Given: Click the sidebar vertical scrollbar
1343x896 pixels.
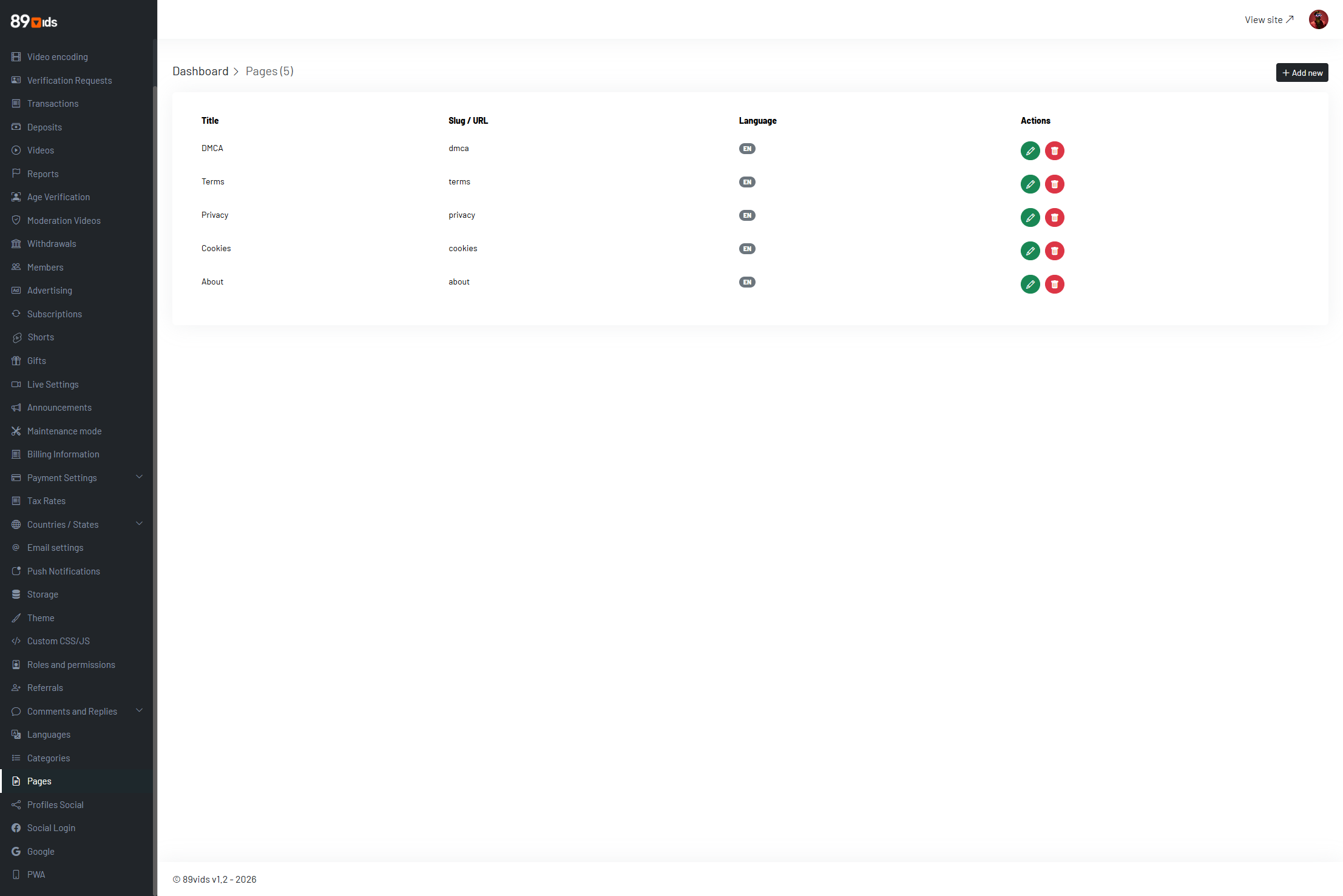Looking at the screenshot, I should pos(155,425).
